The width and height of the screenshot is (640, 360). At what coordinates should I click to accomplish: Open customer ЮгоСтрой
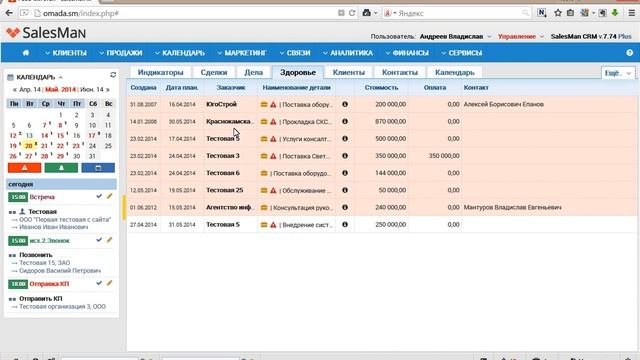coord(221,104)
